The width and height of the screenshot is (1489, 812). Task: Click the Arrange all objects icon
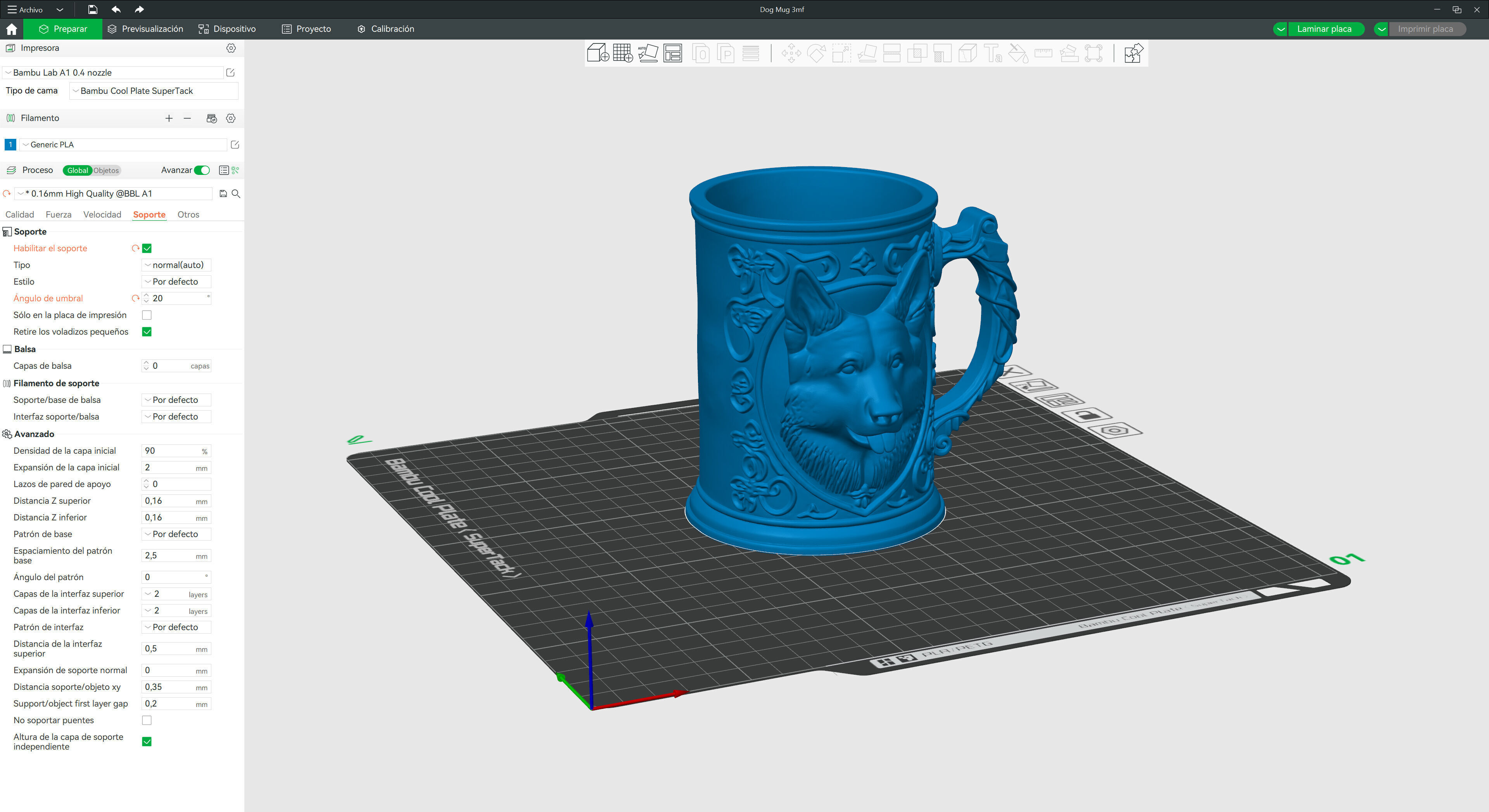tap(673, 53)
